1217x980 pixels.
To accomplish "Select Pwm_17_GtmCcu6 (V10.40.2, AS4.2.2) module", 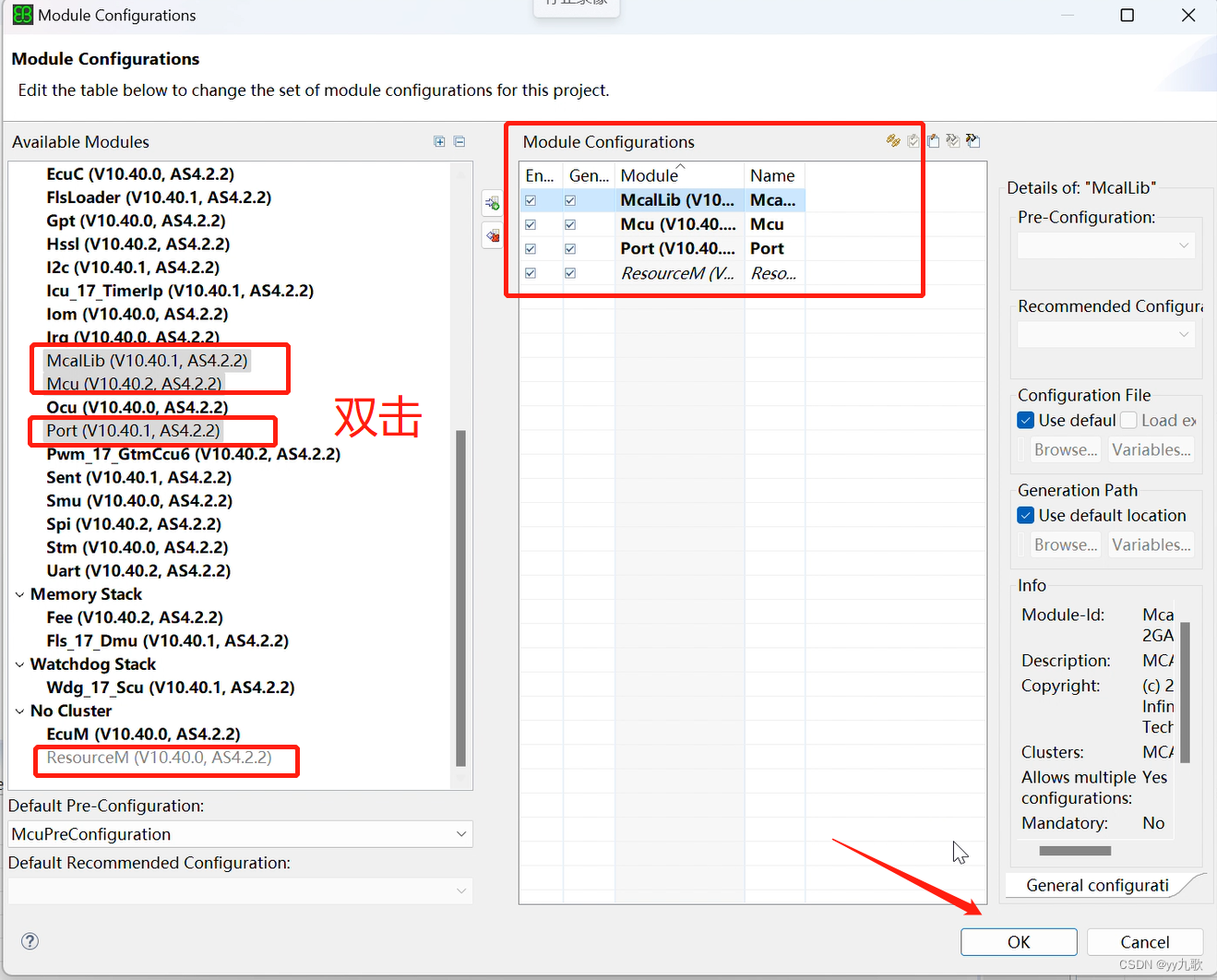I will (194, 454).
